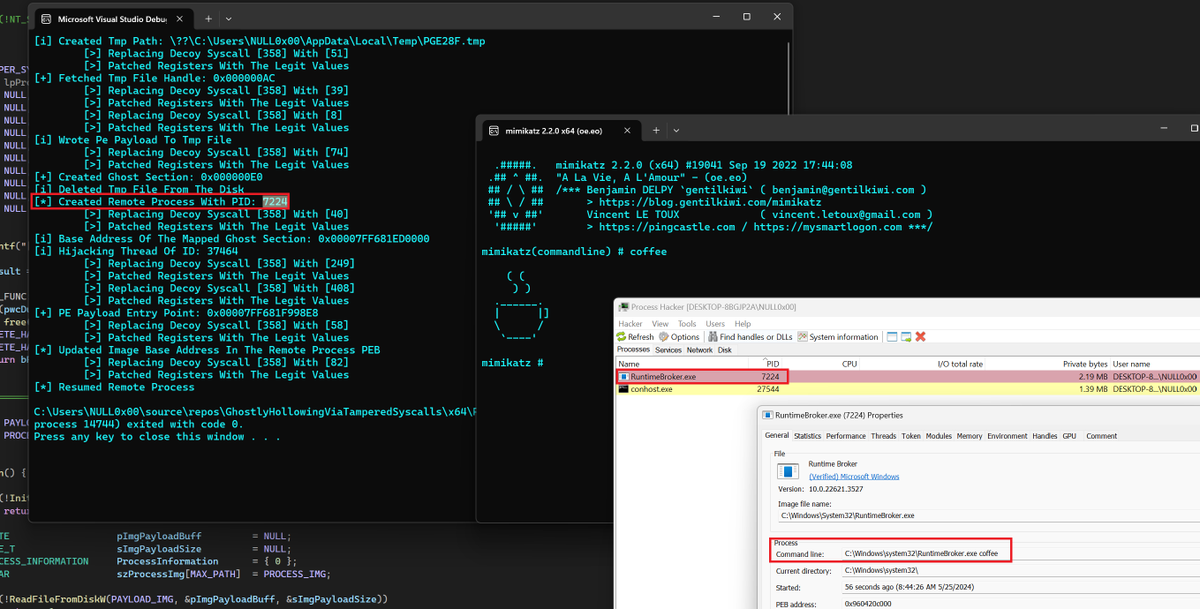Close the Debug console tab
The height and width of the screenshot is (609, 1200).
(x=181, y=19)
